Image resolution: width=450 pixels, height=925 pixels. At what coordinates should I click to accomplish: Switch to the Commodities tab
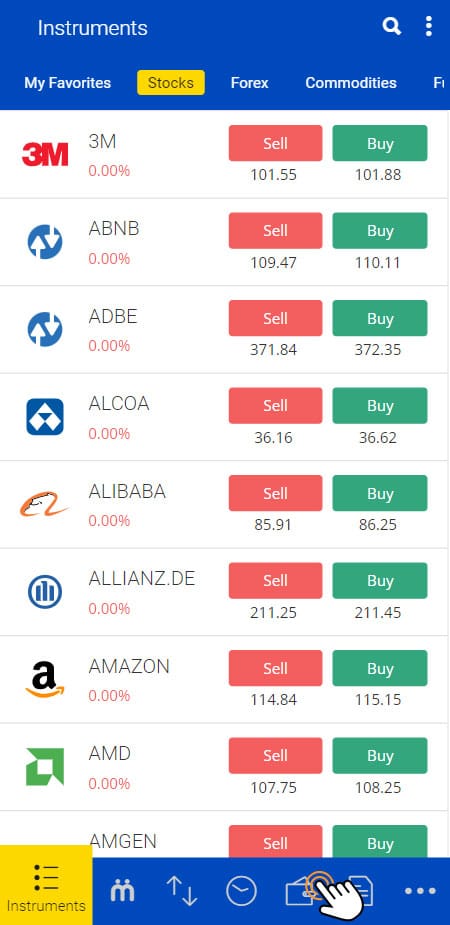(x=351, y=83)
